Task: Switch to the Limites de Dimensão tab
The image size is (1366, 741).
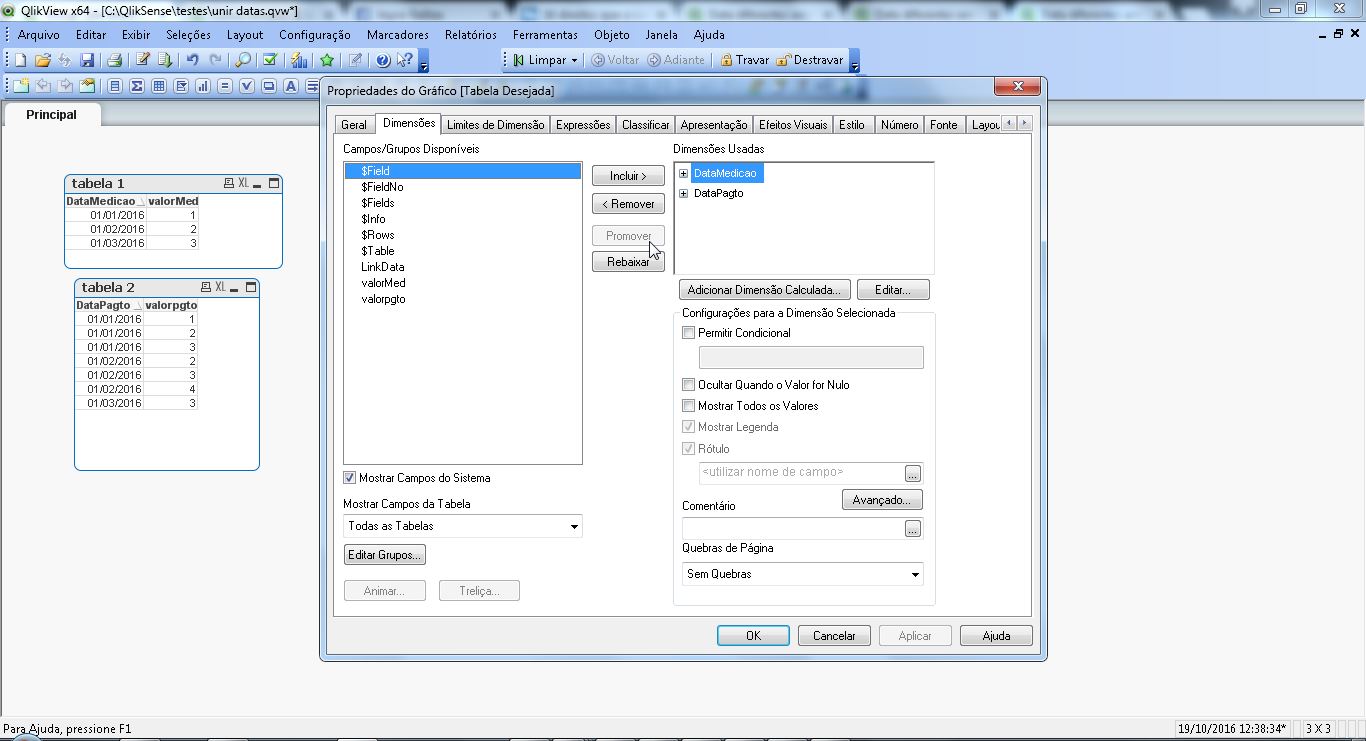Action: 495,125
